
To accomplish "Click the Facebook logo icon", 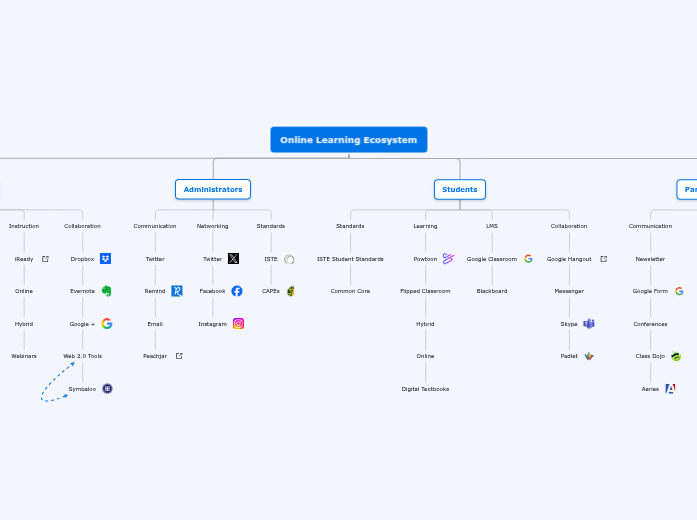I will click(x=237, y=291).
